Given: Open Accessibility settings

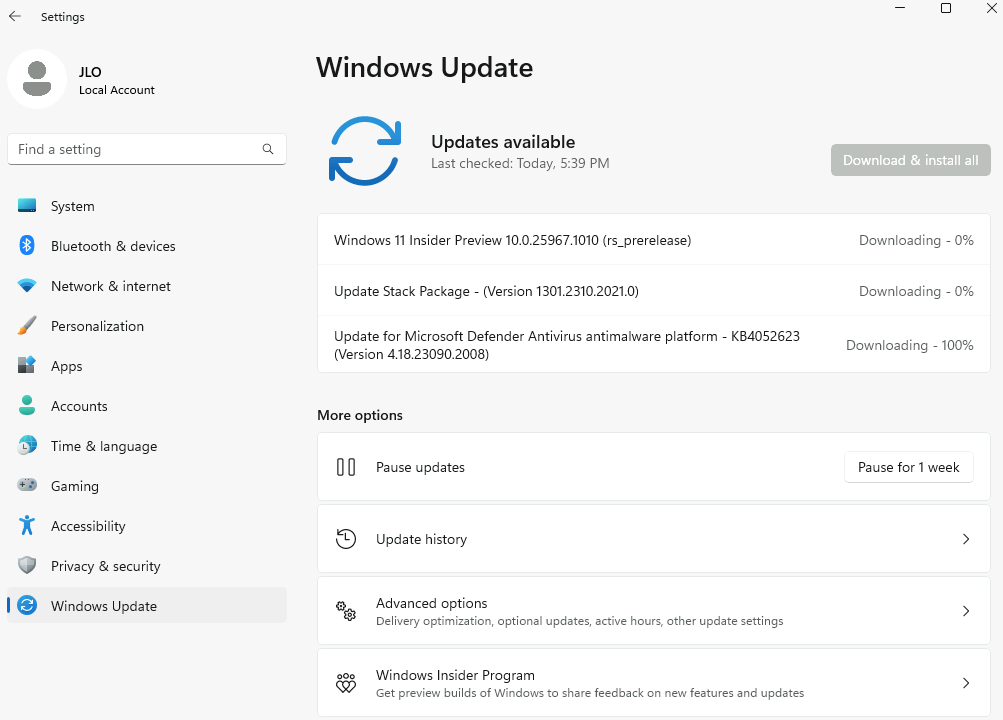Looking at the screenshot, I should tap(147, 526).
